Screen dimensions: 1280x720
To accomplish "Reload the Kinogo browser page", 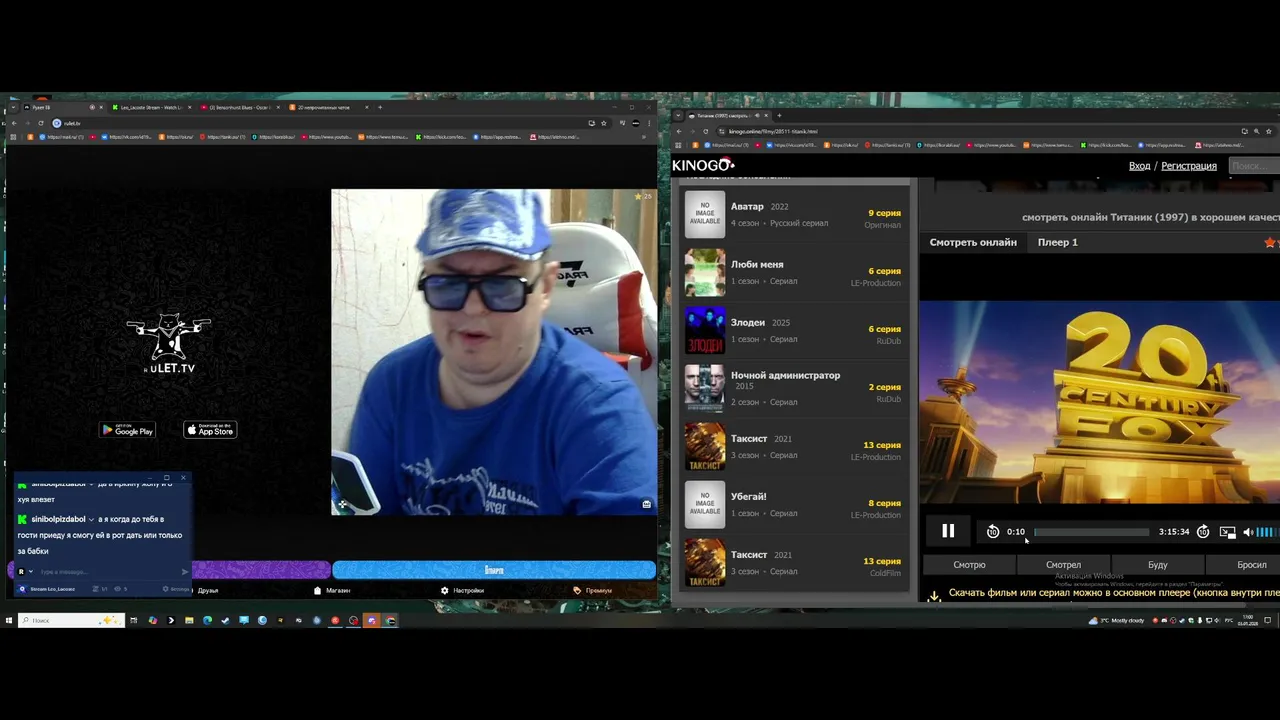I will [x=706, y=131].
